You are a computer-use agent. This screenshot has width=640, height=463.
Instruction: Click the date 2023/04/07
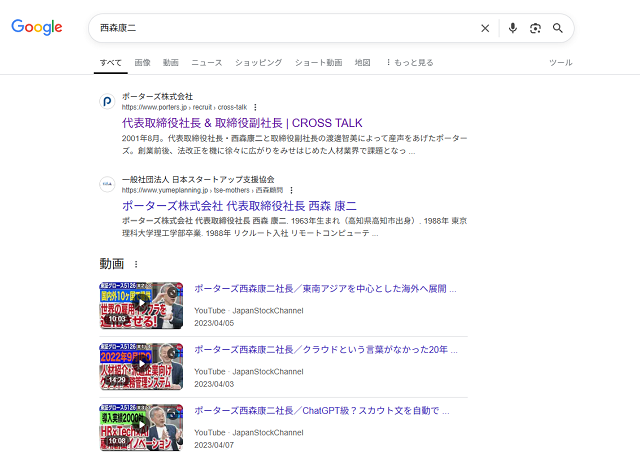214,445
